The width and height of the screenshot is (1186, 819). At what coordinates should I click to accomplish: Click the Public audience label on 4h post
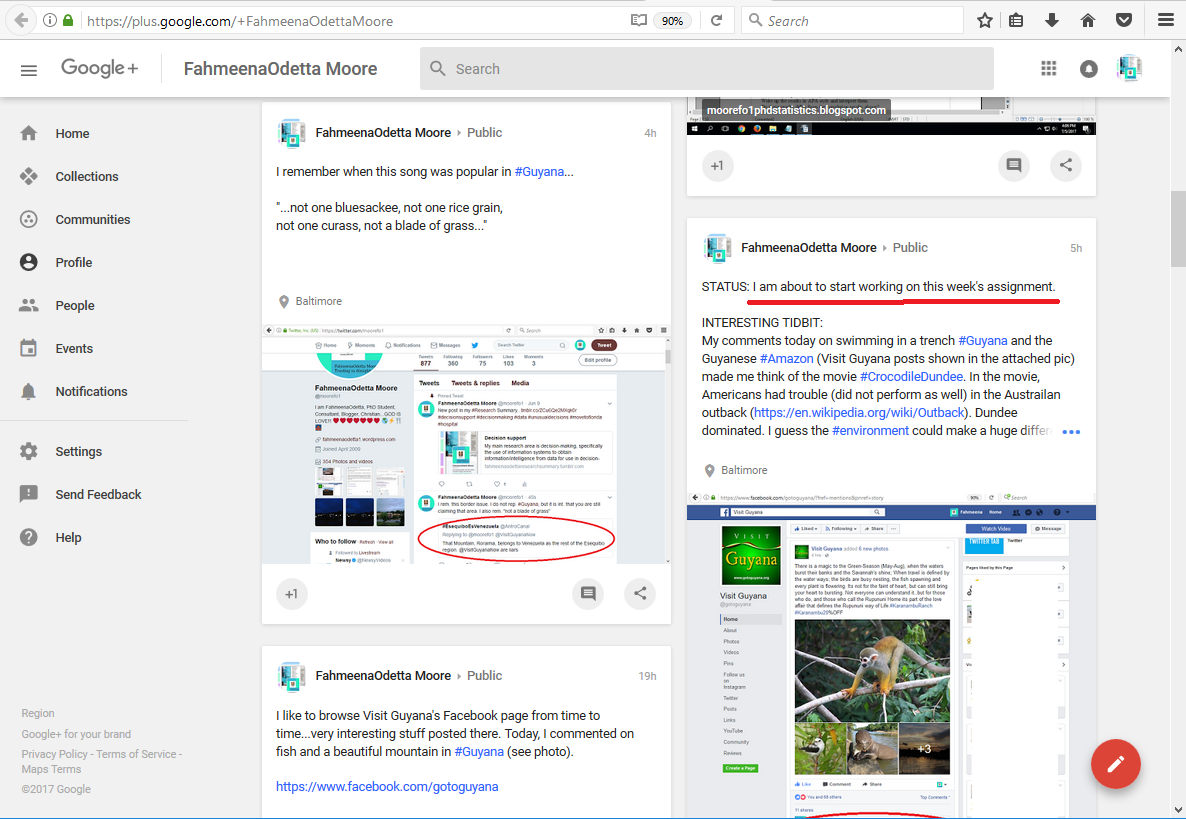[484, 132]
